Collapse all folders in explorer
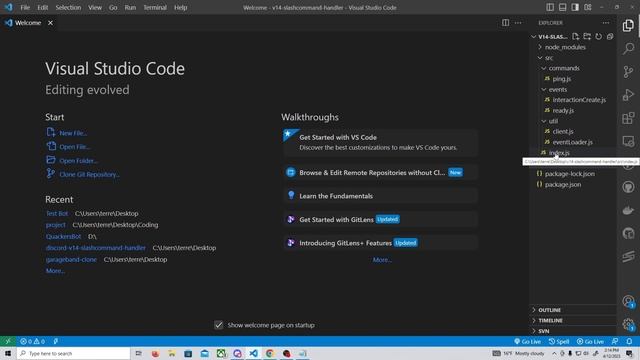Image resolution: width=640 pixels, height=360 pixels. pos(610,36)
